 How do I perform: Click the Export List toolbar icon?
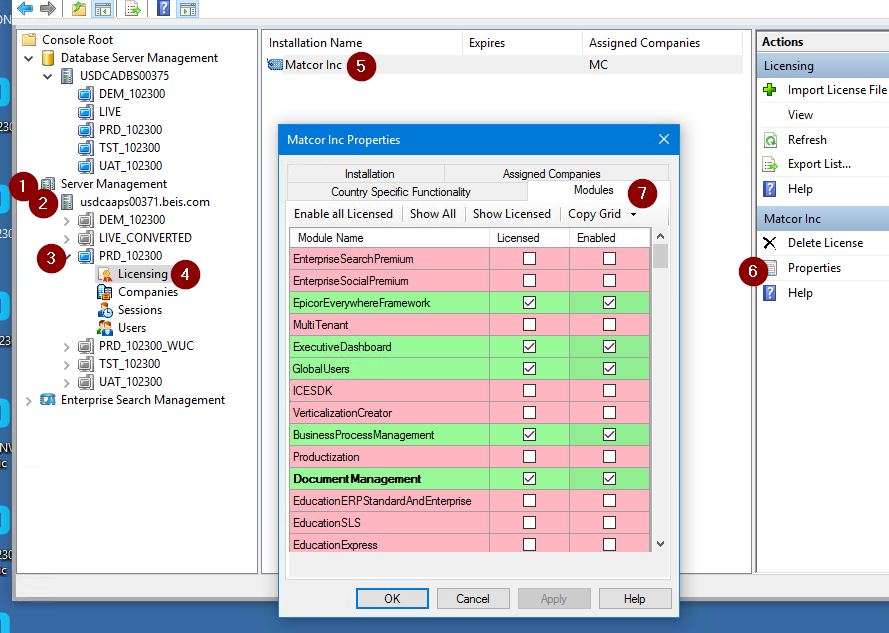133,9
